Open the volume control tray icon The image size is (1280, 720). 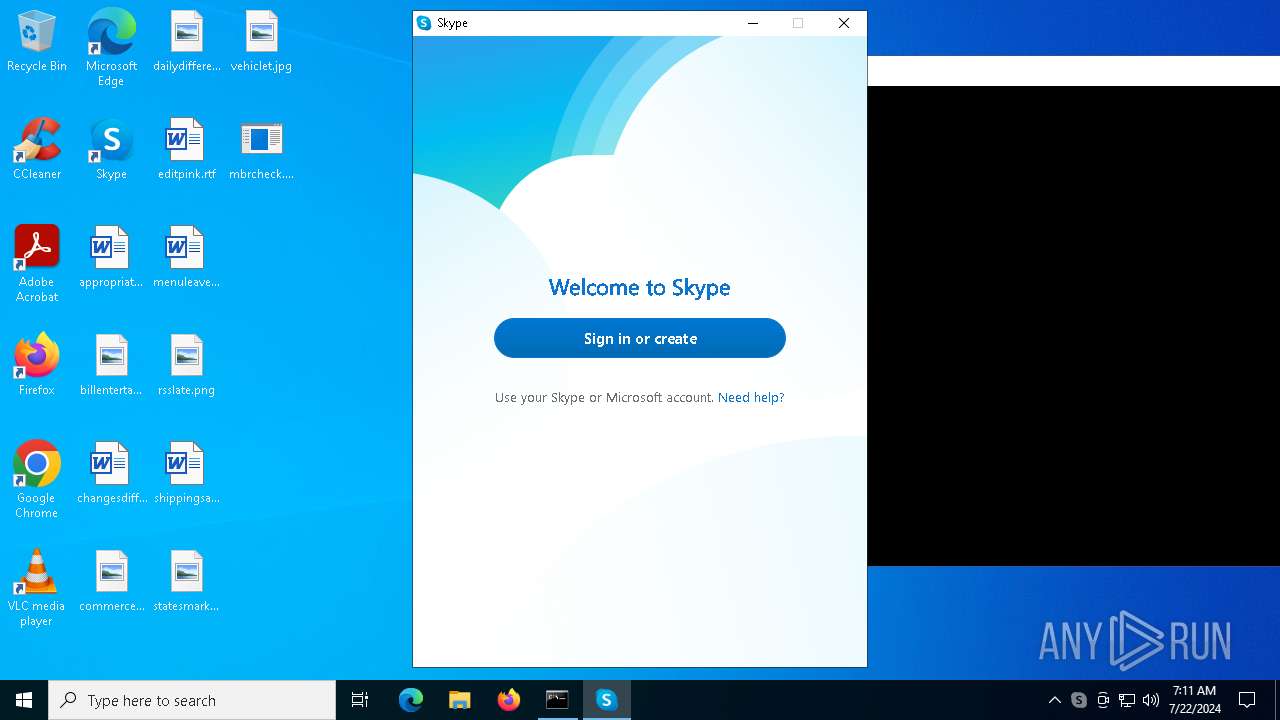point(1151,700)
